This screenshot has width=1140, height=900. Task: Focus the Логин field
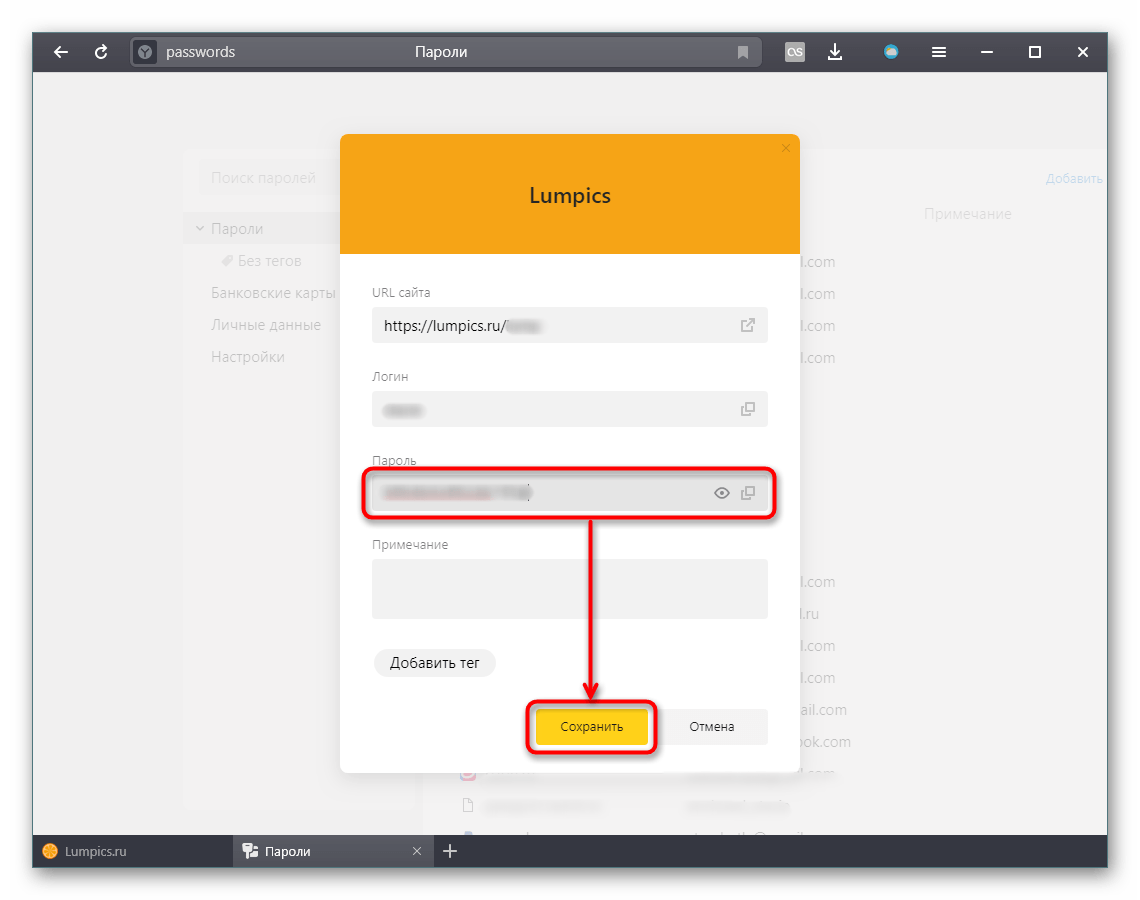click(x=569, y=409)
